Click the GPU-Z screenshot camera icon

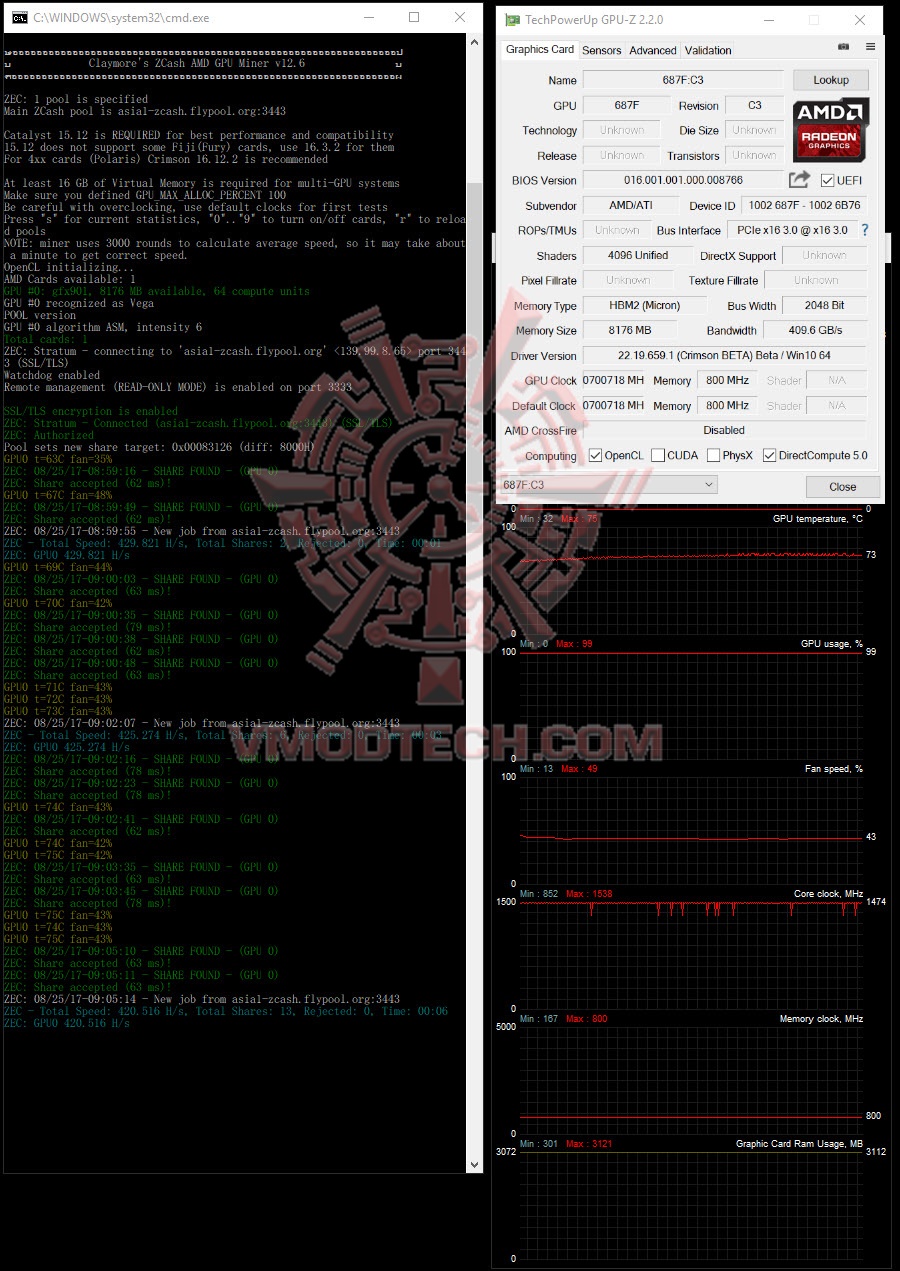tap(844, 47)
